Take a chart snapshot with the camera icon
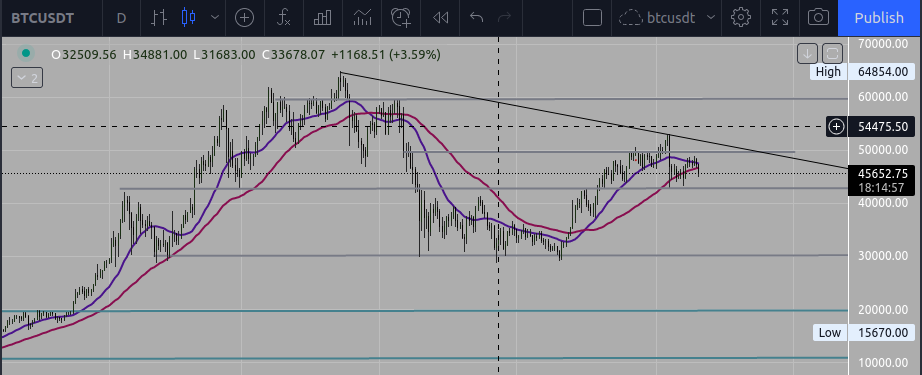The height and width of the screenshot is (375, 922). point(818,18)
